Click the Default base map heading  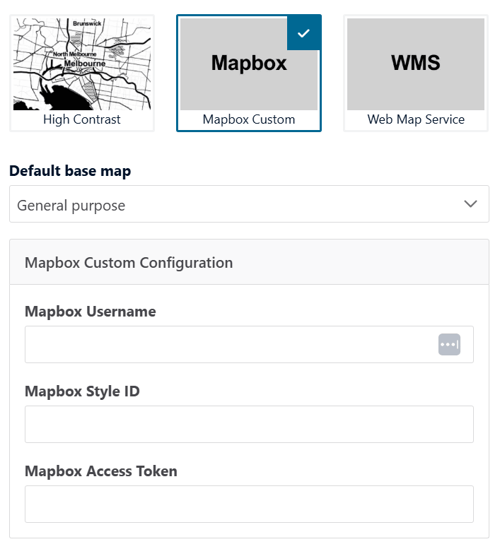coord(70,171)
